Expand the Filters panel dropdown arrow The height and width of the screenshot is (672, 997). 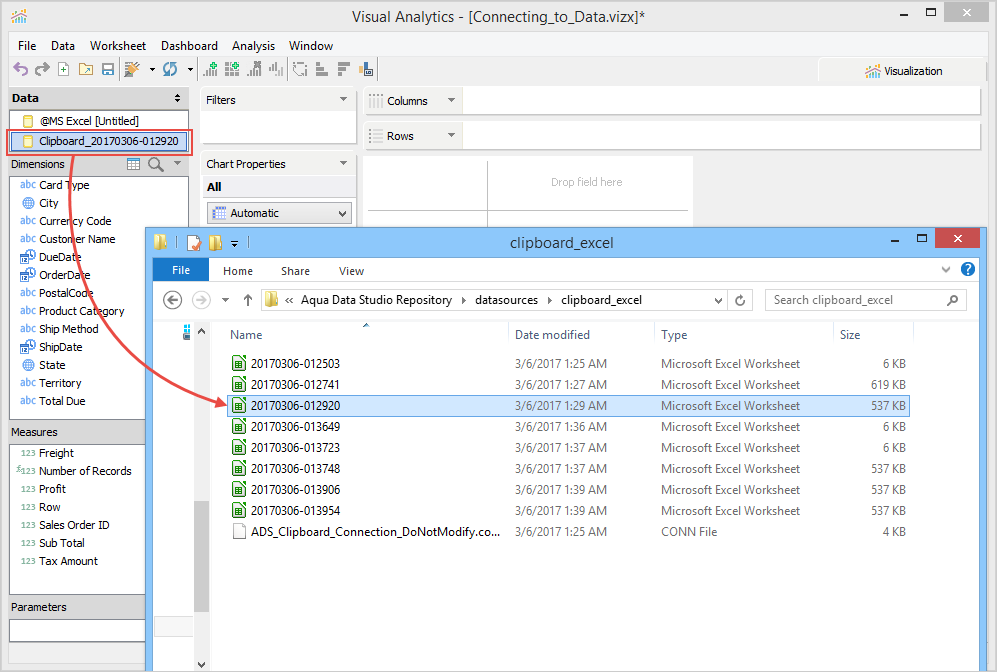coord(343,100)
